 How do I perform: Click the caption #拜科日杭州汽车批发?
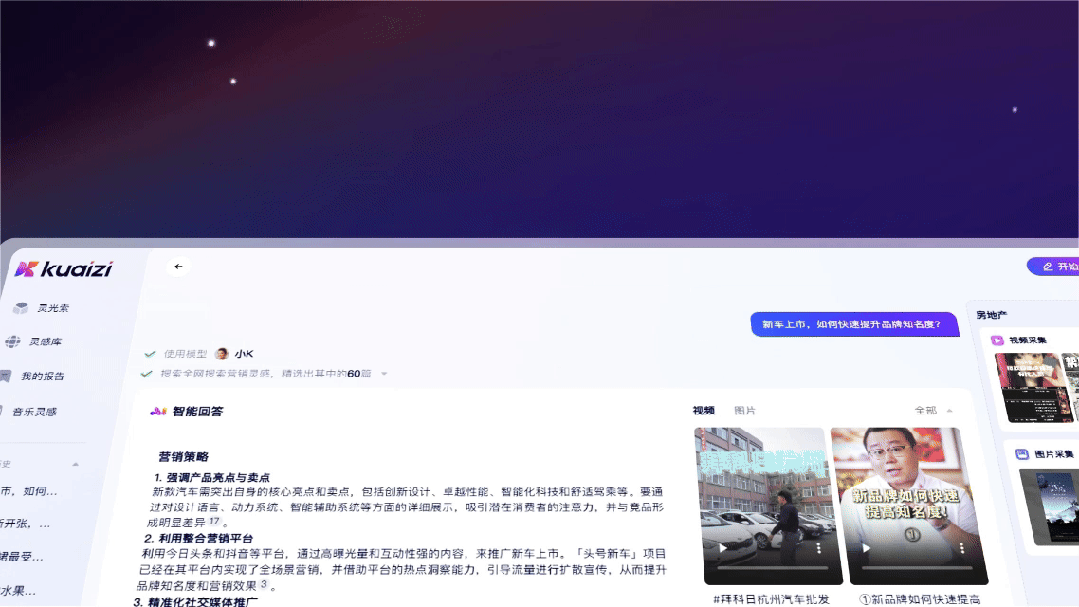[771, 599]
